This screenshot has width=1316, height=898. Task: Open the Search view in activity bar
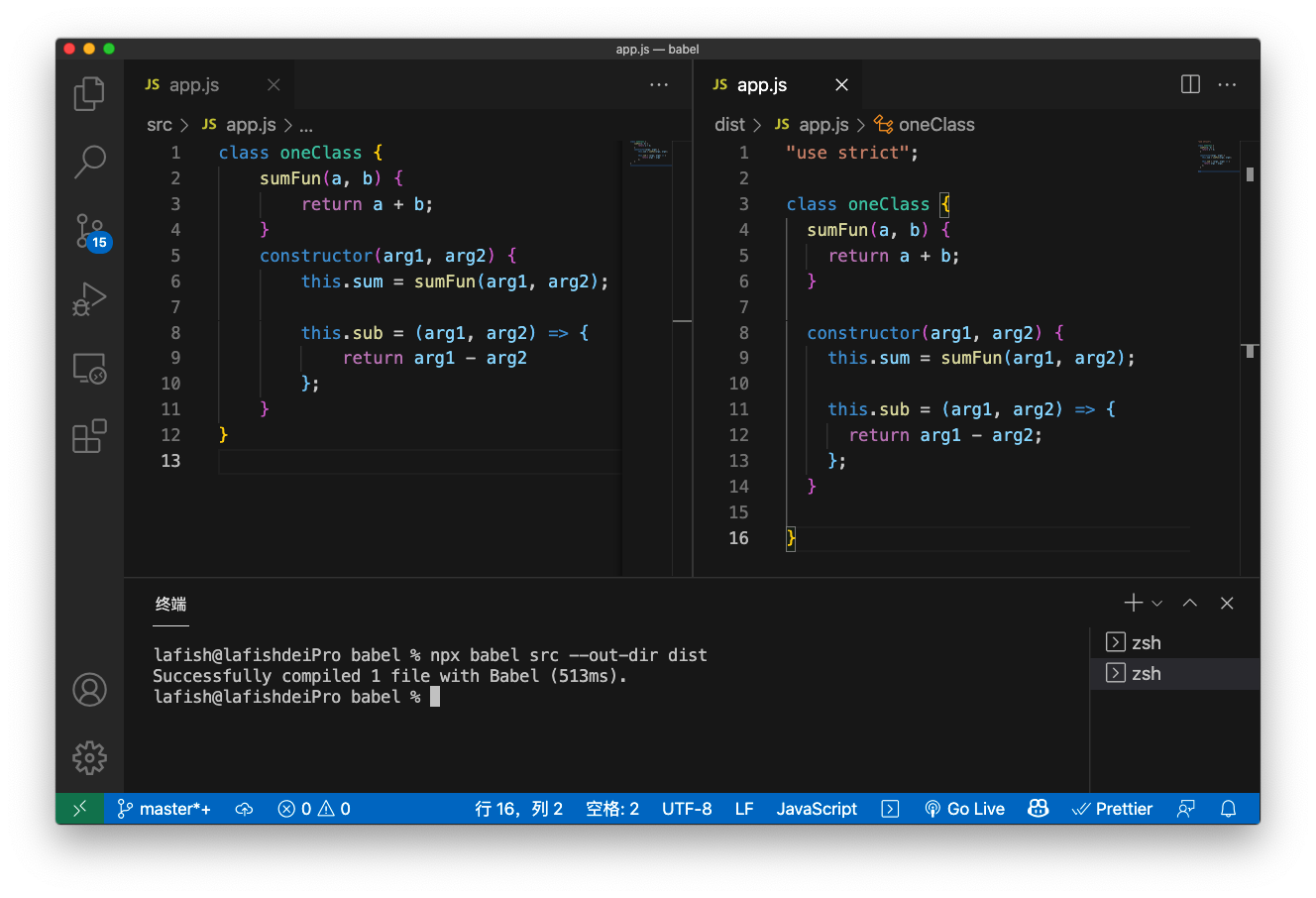point(89,162)
